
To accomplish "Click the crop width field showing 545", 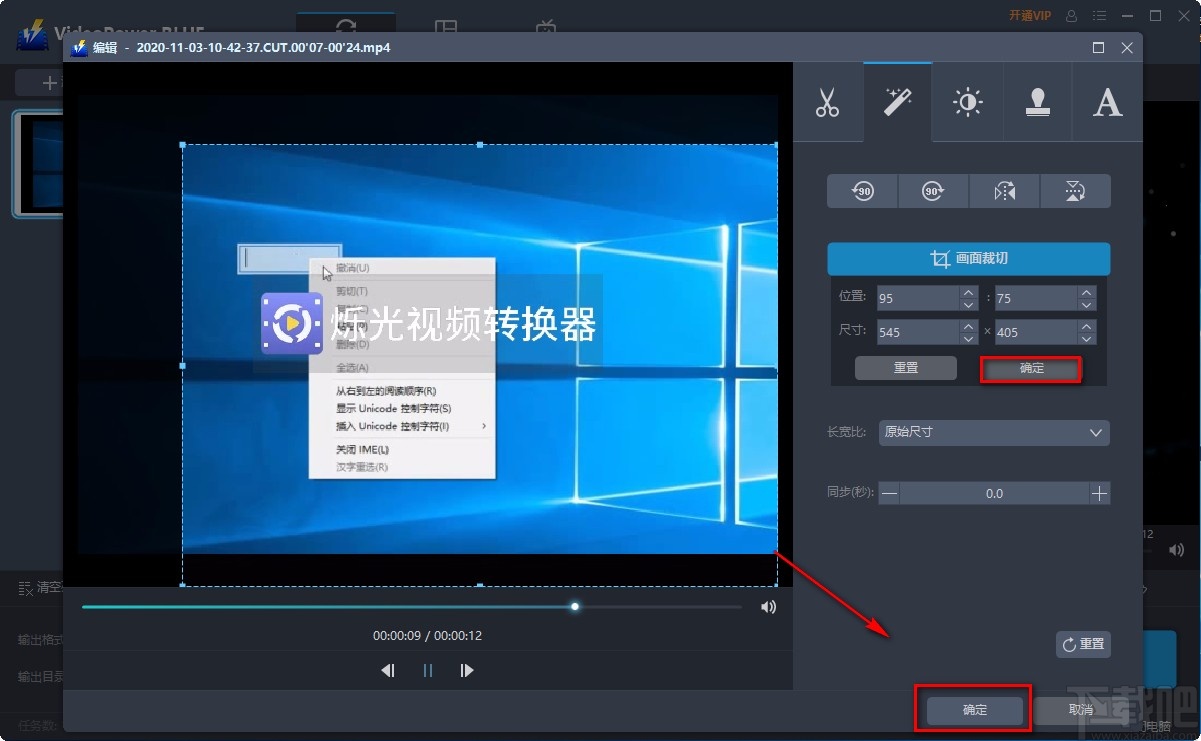I will (917, 333).
